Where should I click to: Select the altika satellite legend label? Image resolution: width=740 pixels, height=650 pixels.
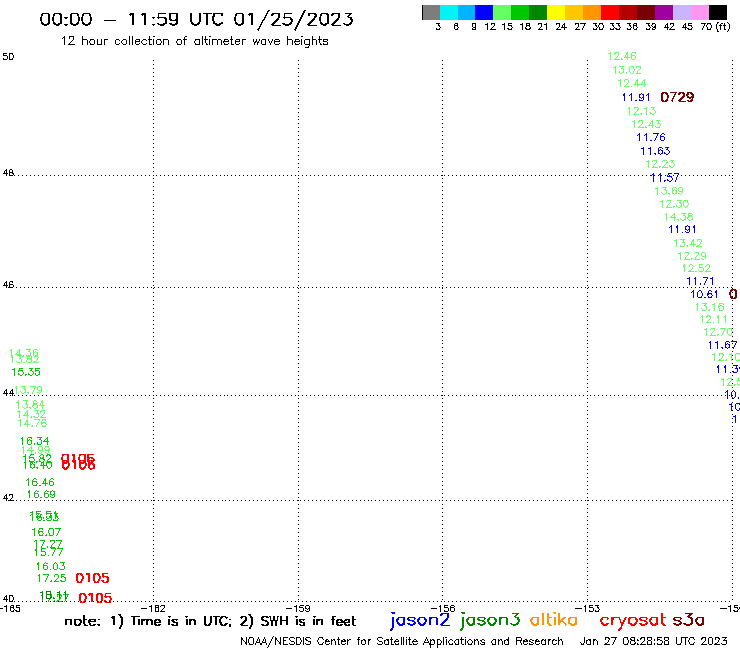[554, 620]
